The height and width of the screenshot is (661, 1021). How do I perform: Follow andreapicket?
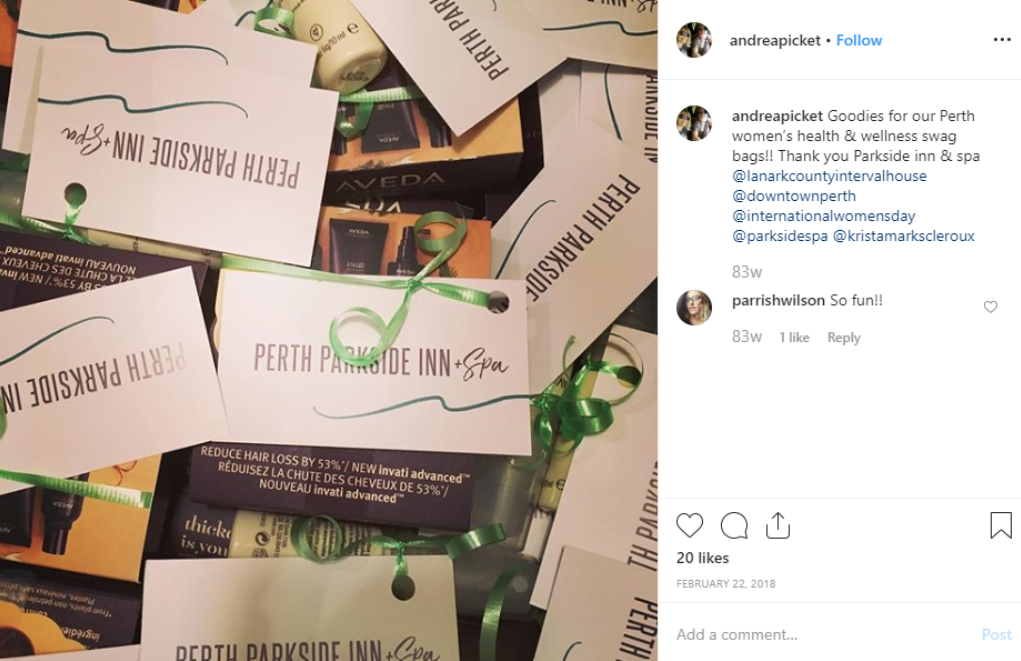point(859,40)
